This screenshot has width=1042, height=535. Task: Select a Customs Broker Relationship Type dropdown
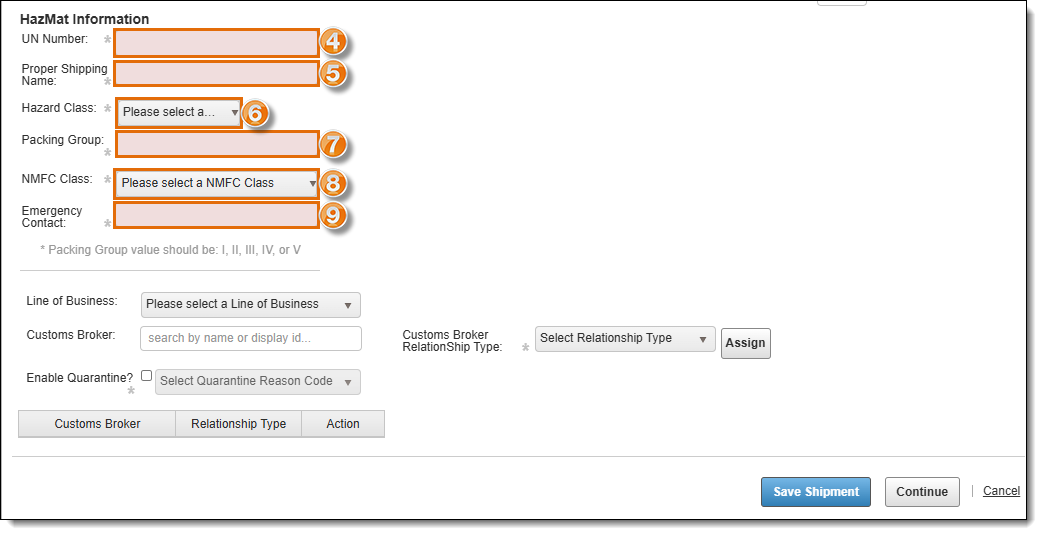[x=625, y=338]
